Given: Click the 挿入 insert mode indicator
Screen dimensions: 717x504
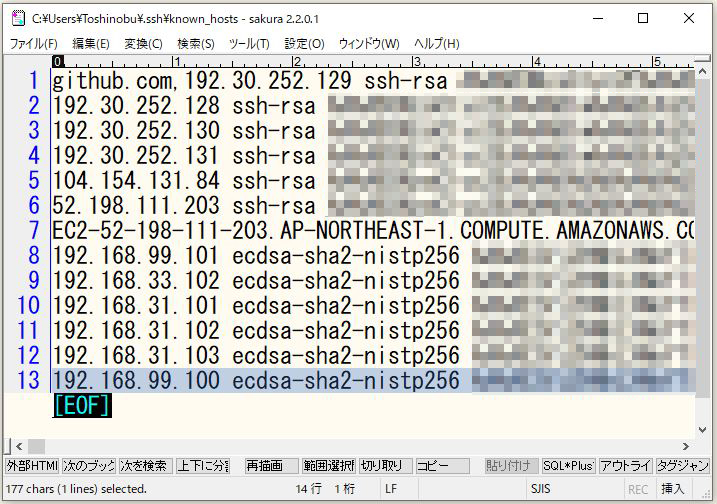Looking at the screenshot, I should pyautogui.click(x=673, y=489).
